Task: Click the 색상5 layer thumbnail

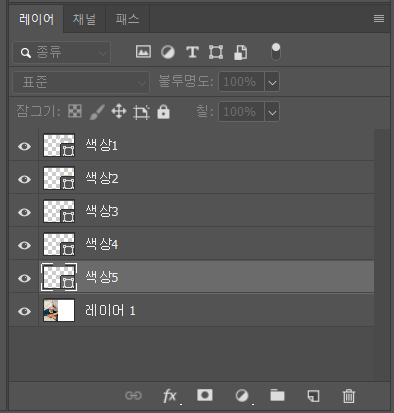Action: 59,277
